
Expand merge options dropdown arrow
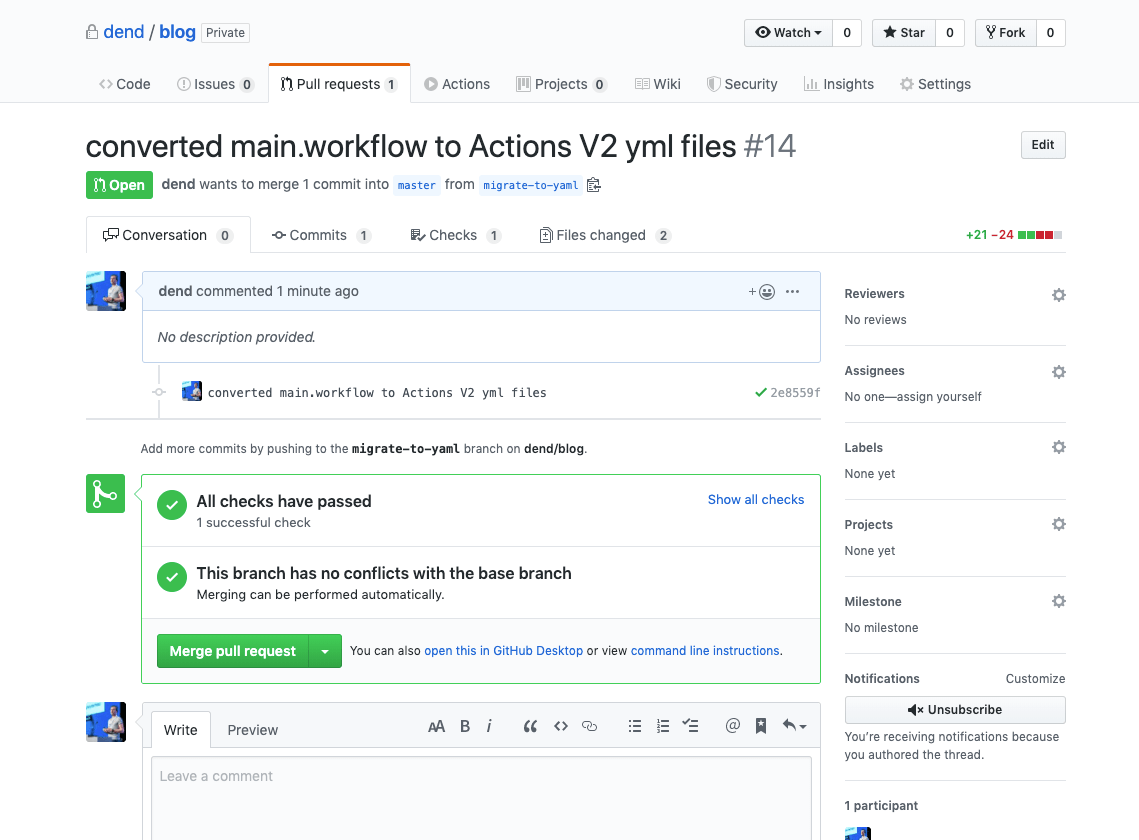[325, 651]
